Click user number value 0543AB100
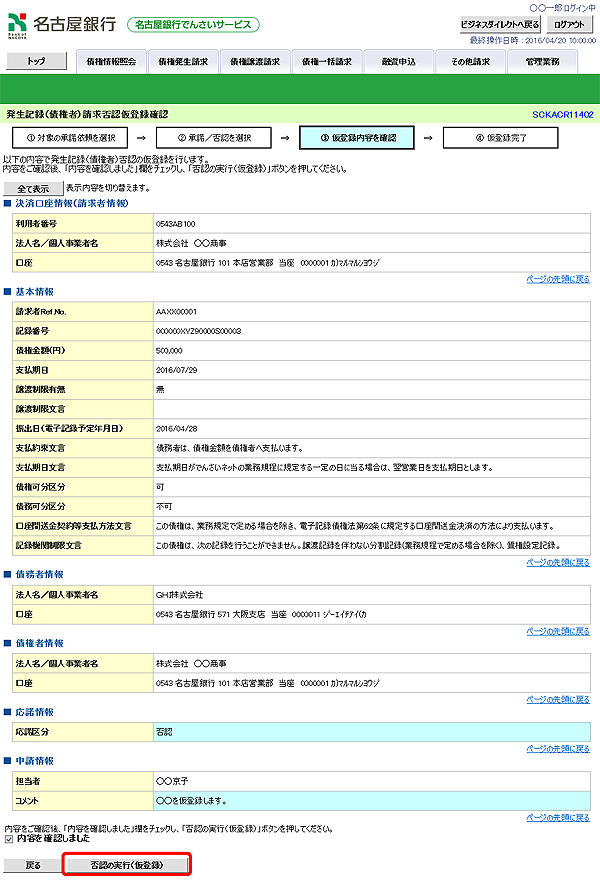 [x=175, y=224]
